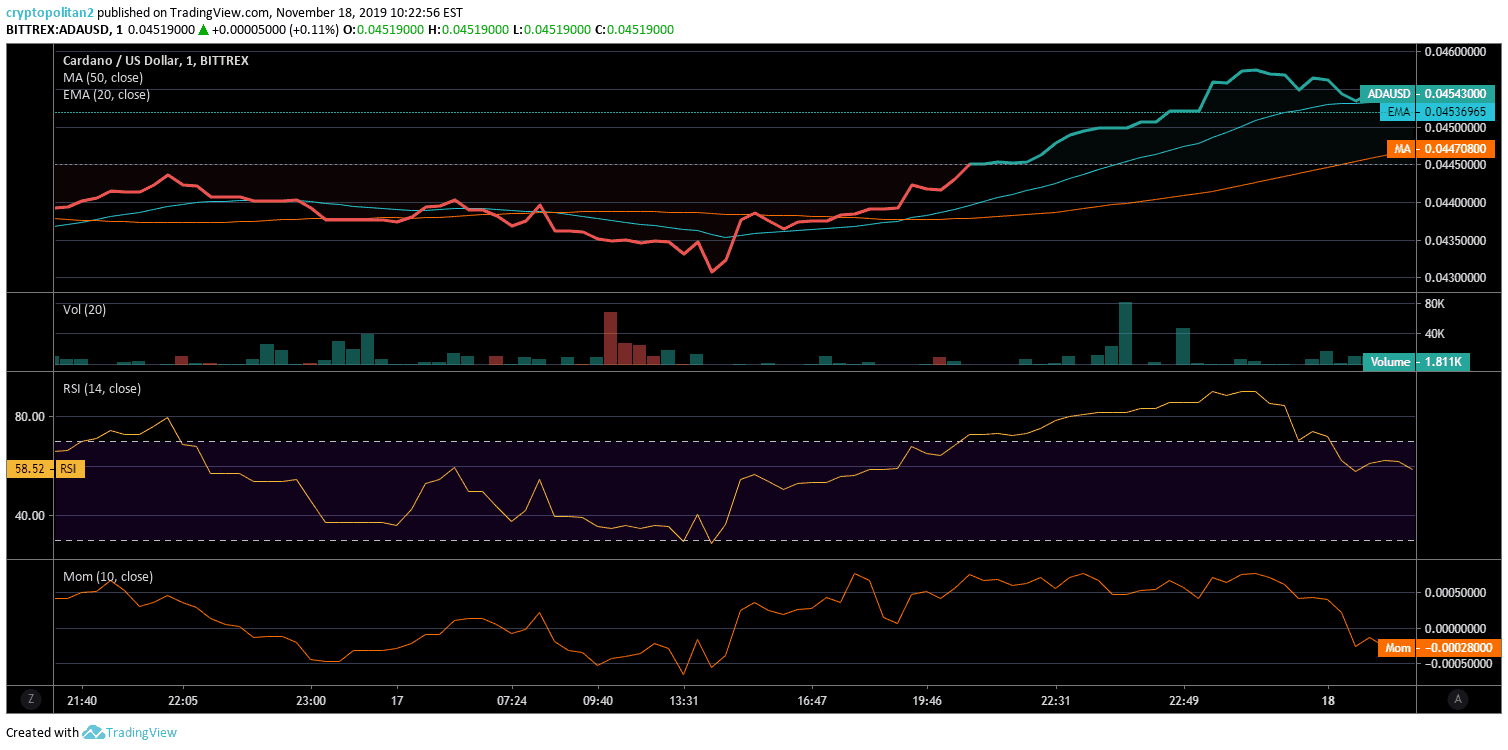Image resolution: width=1508 pixels, height=750 pixels.
Task: Select the RSI (14, close) pane legend
Action: pos(101,388)
